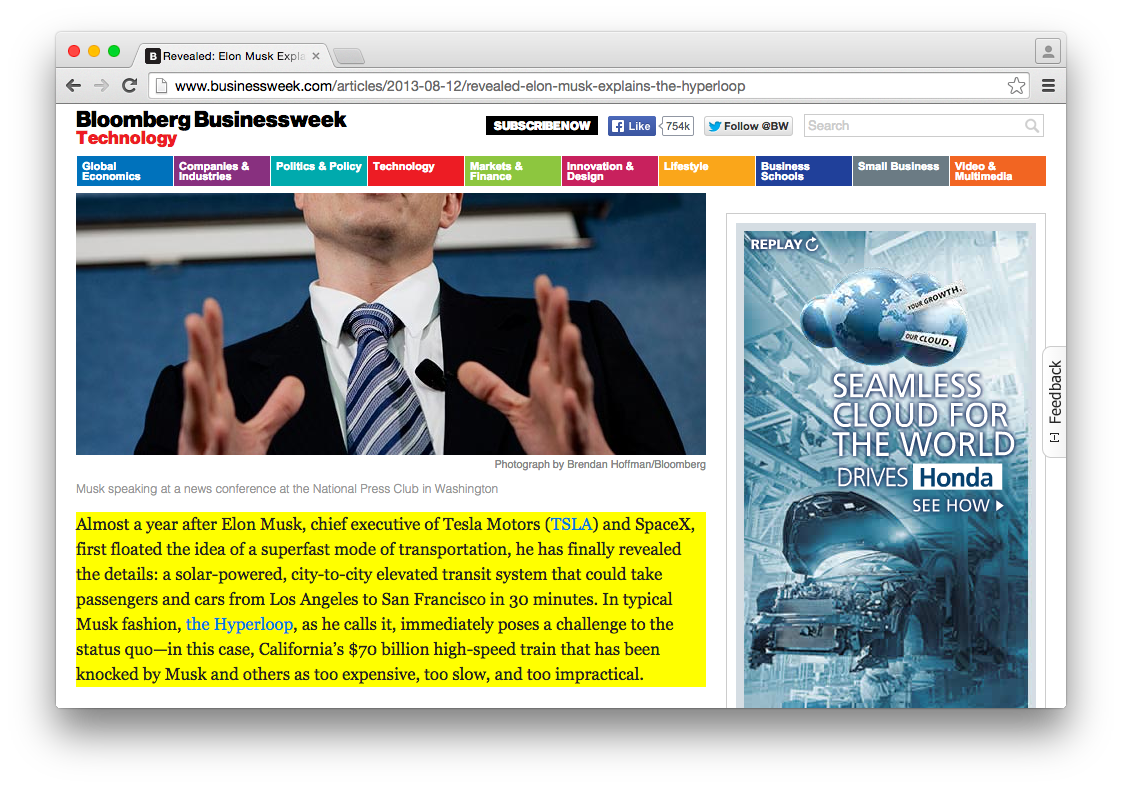This screenshot has width=1122, height=788.
Task: Click the 754k like count bubble
Action: click(x=677, y=126)
